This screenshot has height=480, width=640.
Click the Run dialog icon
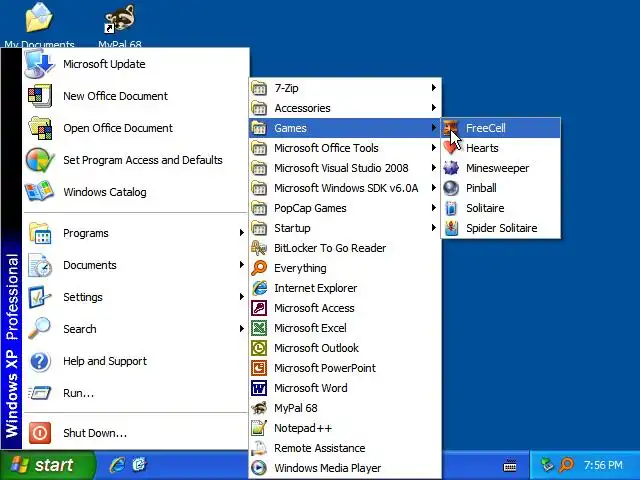(40, 393)
